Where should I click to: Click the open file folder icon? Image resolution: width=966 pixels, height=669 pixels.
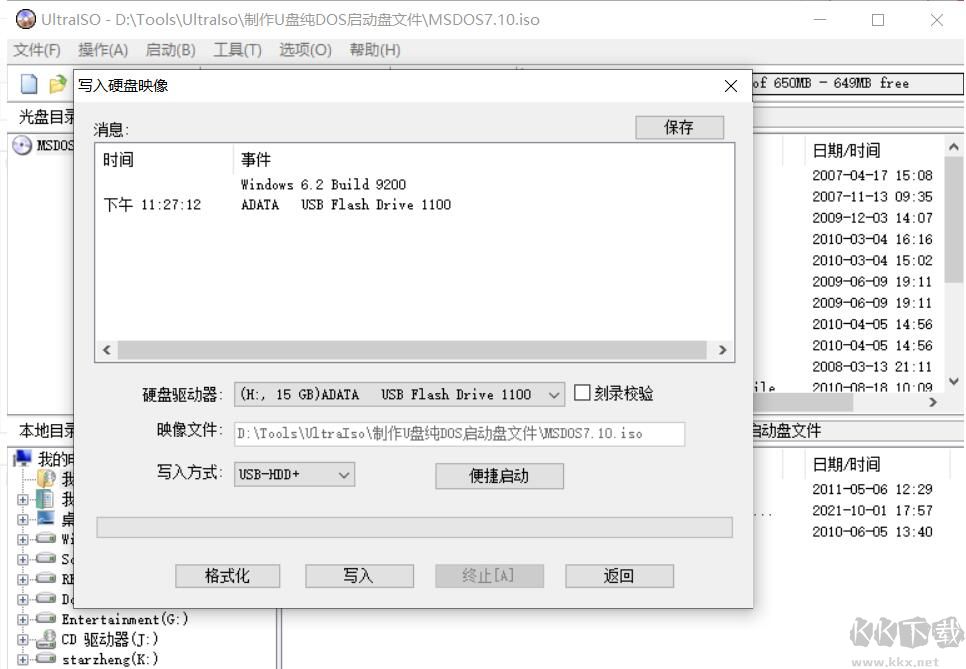[x=56, y=84]
